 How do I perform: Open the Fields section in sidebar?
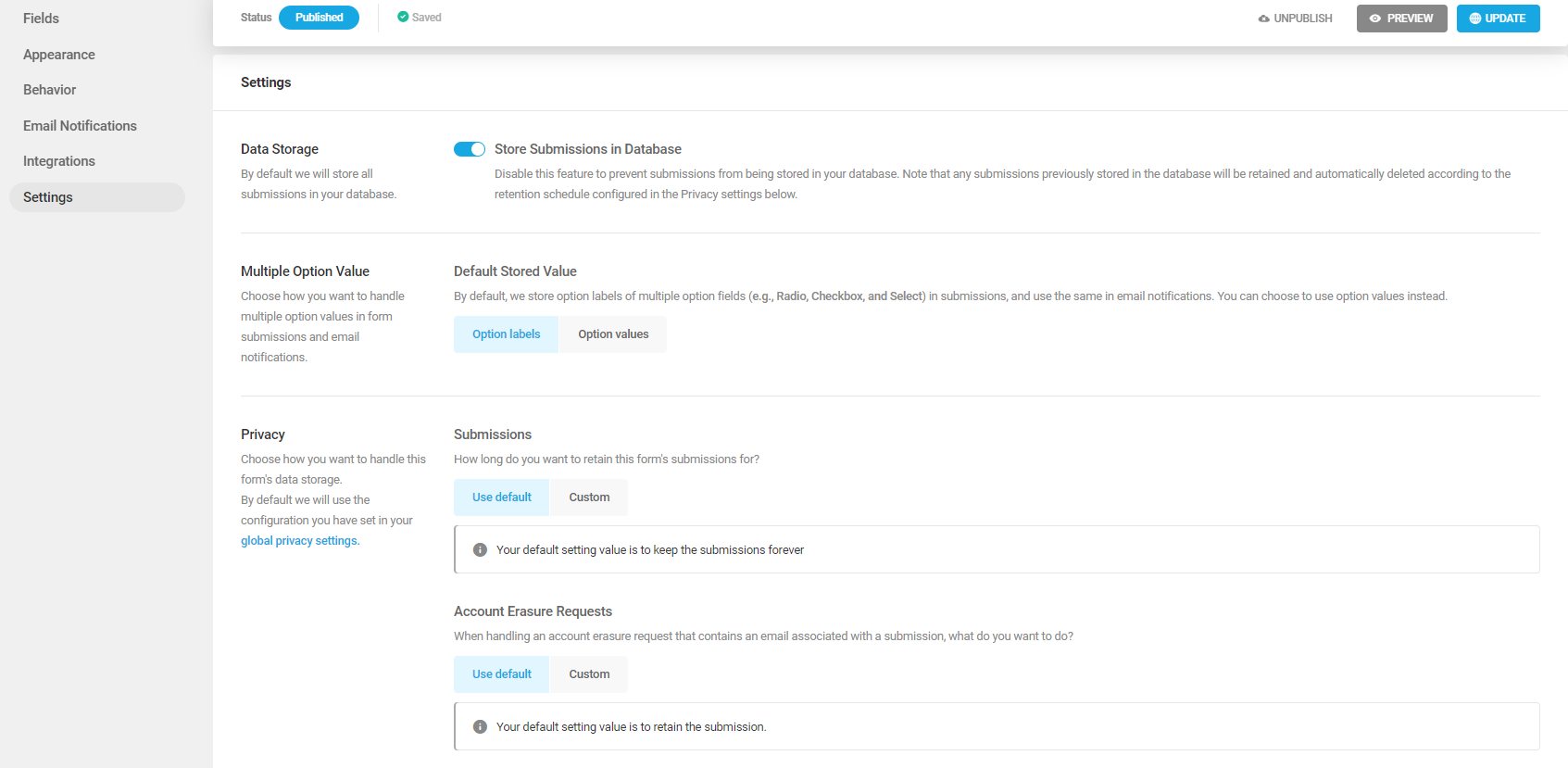click(41, 19)
